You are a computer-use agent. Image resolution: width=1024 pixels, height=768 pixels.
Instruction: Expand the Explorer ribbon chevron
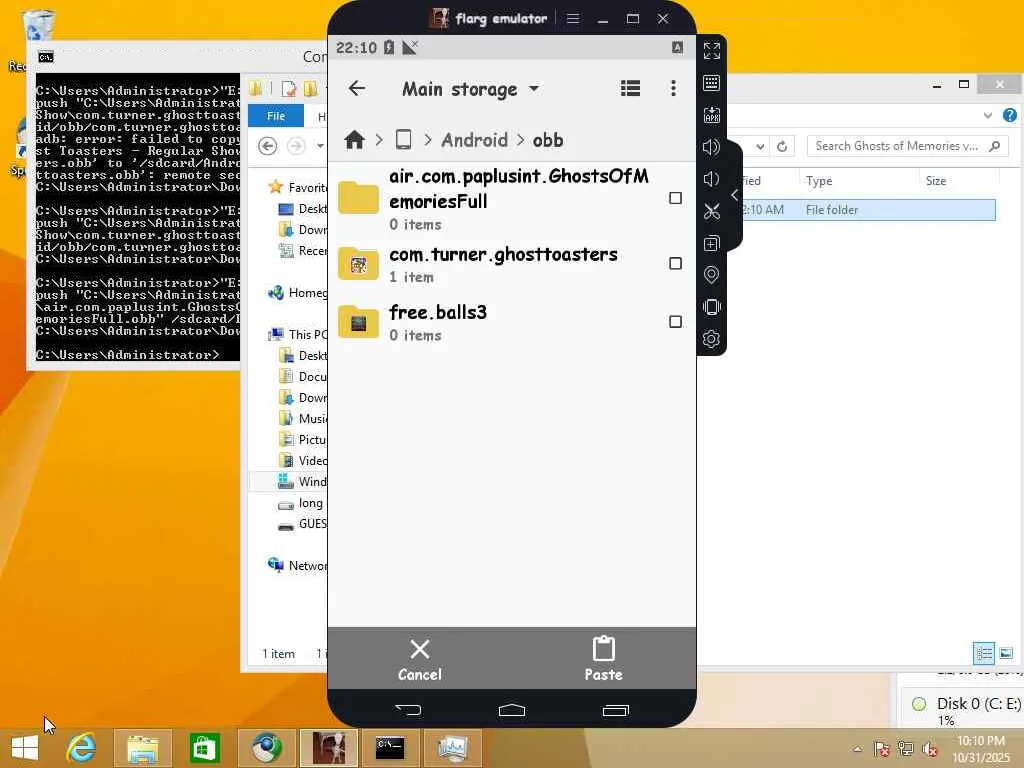click(x=987, y=116)
